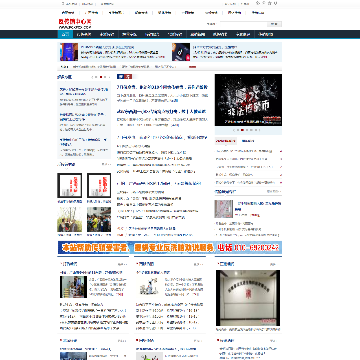Open the TikTok logo thumbnail in top strip
Screen dimensions: 360x360
click(x=181, y=52)
